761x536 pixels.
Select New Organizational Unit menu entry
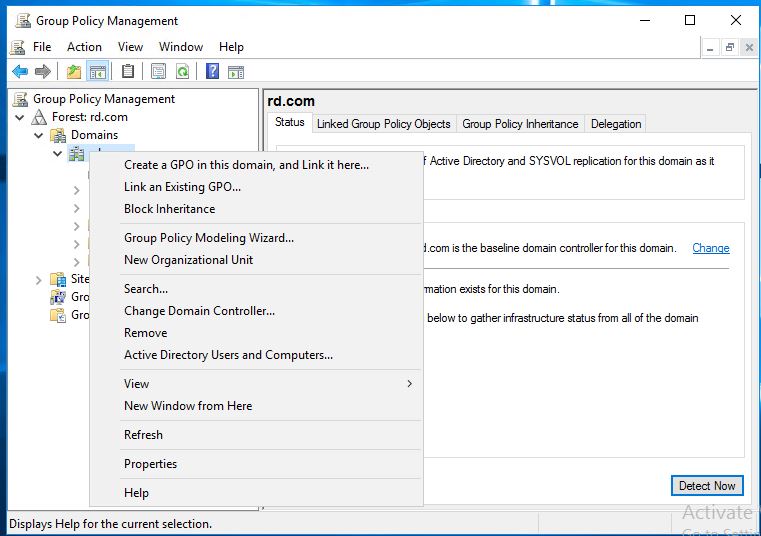pyautogui.click(x=188, y=260)
